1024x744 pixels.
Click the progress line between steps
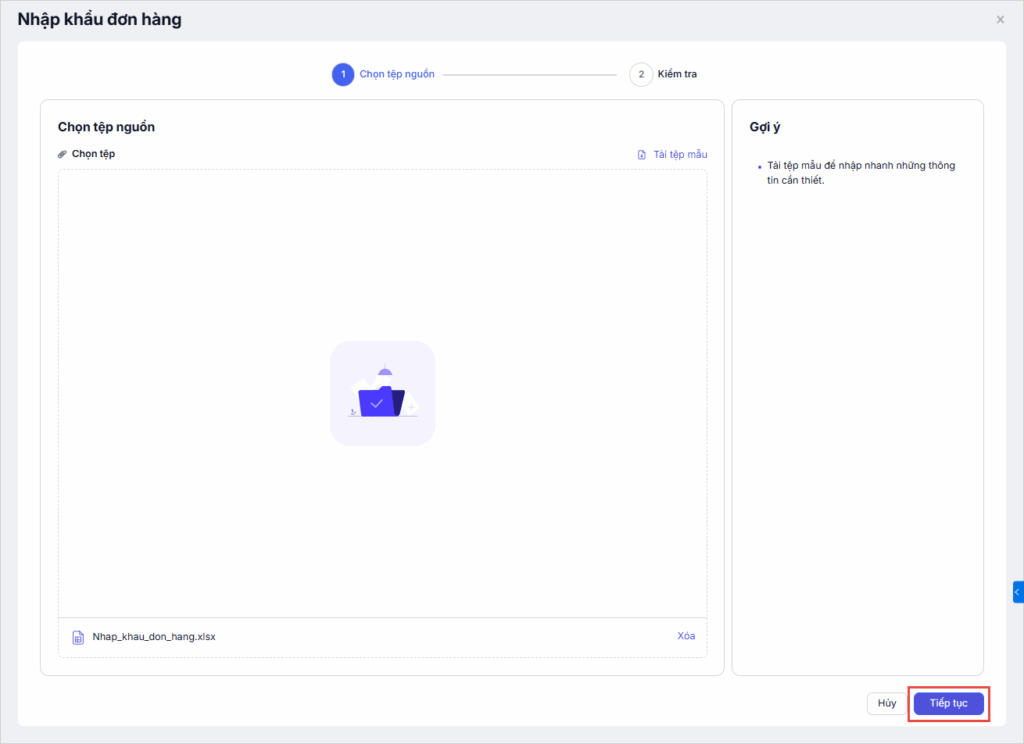click(530, 75)
